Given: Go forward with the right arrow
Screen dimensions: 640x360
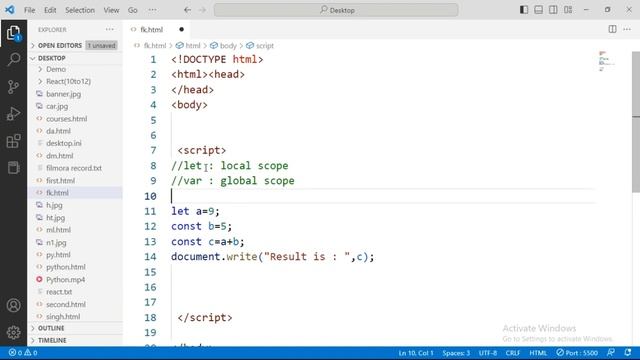Looking at the screenshot, I should coord(202,10).
